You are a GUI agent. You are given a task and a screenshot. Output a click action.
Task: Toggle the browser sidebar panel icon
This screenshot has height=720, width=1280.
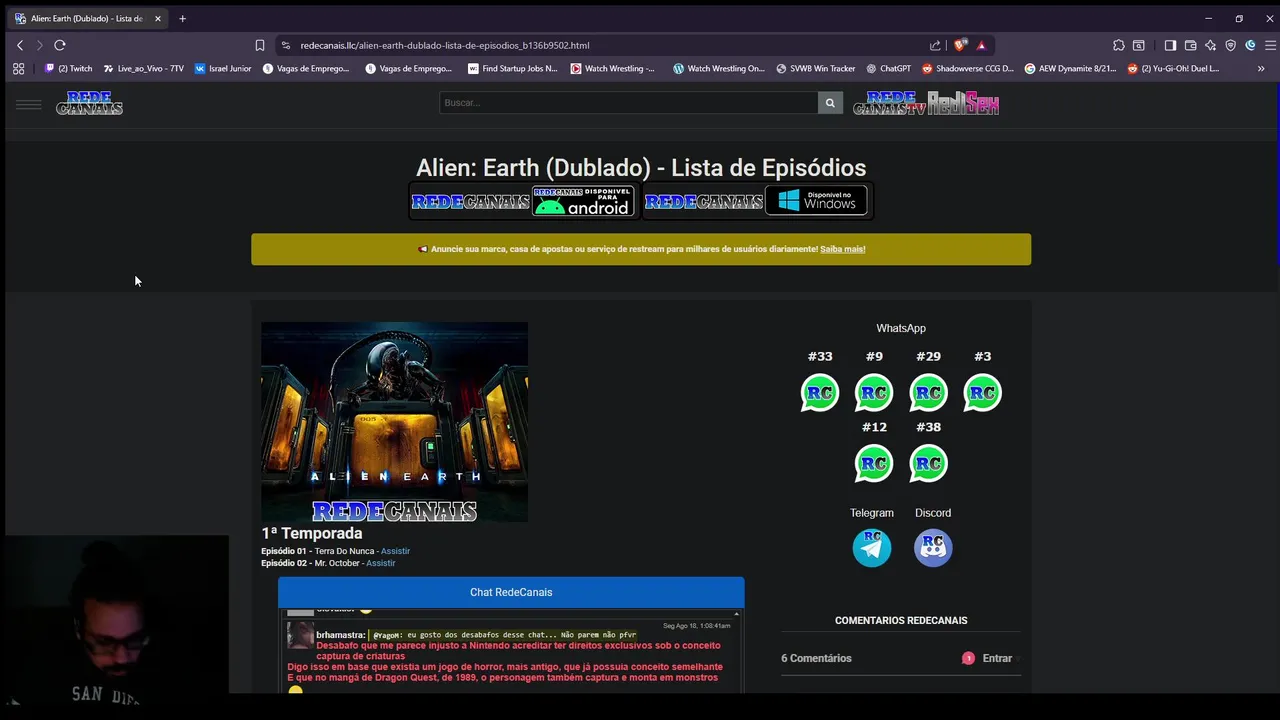pyautogui.click(x=1170, y=45)
